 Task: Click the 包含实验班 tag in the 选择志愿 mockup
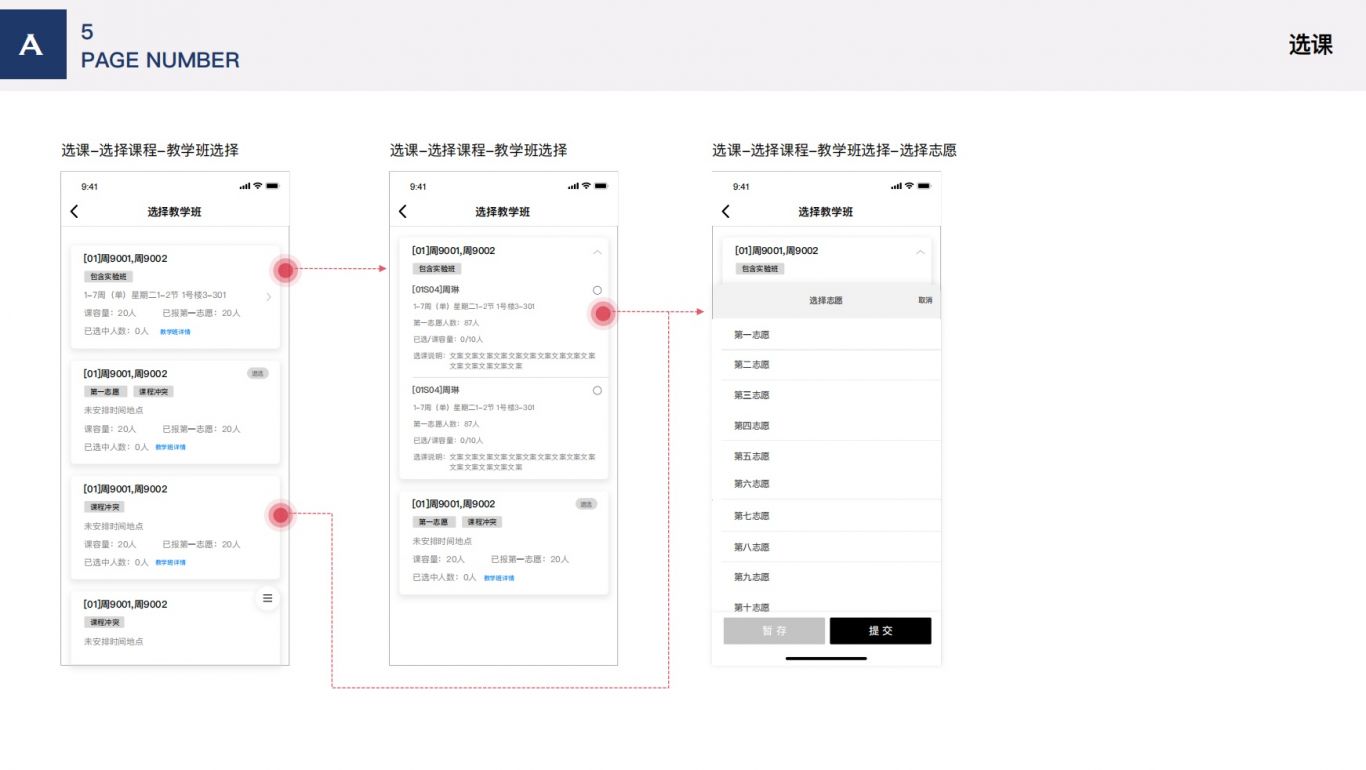coord(760,269)
